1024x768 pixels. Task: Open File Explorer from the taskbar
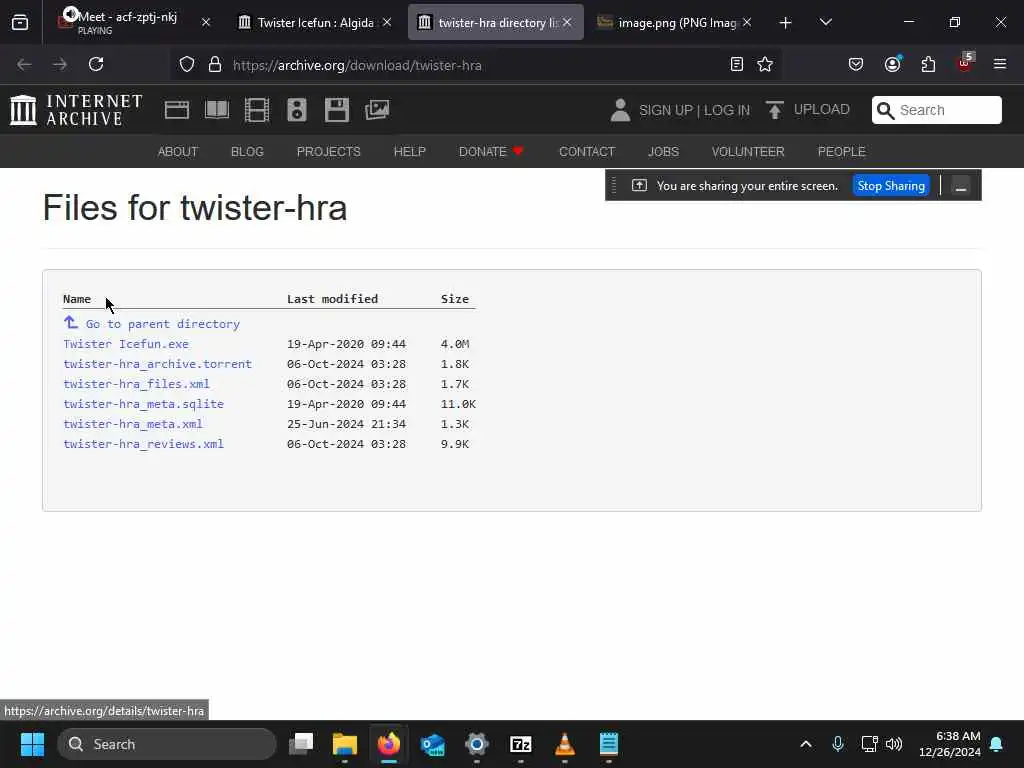[x=344, y=744]
